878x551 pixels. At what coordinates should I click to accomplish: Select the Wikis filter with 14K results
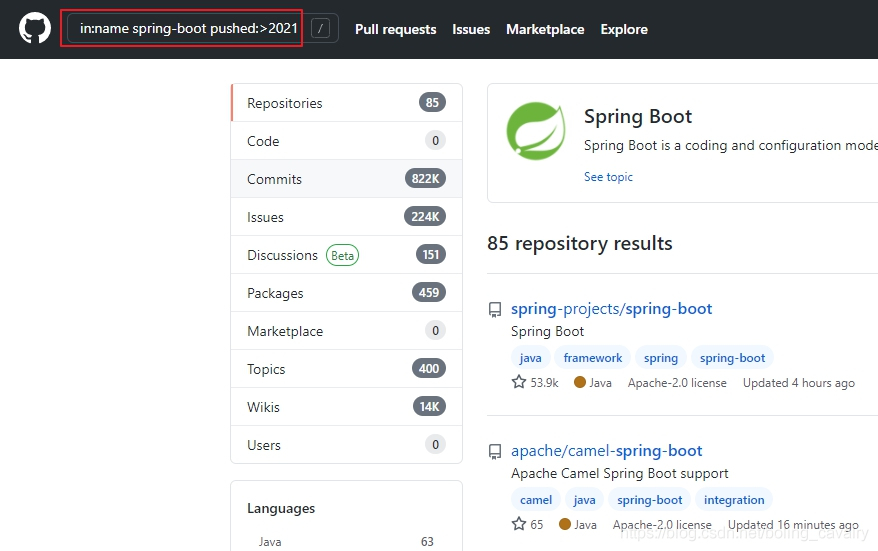click(347, 407)
